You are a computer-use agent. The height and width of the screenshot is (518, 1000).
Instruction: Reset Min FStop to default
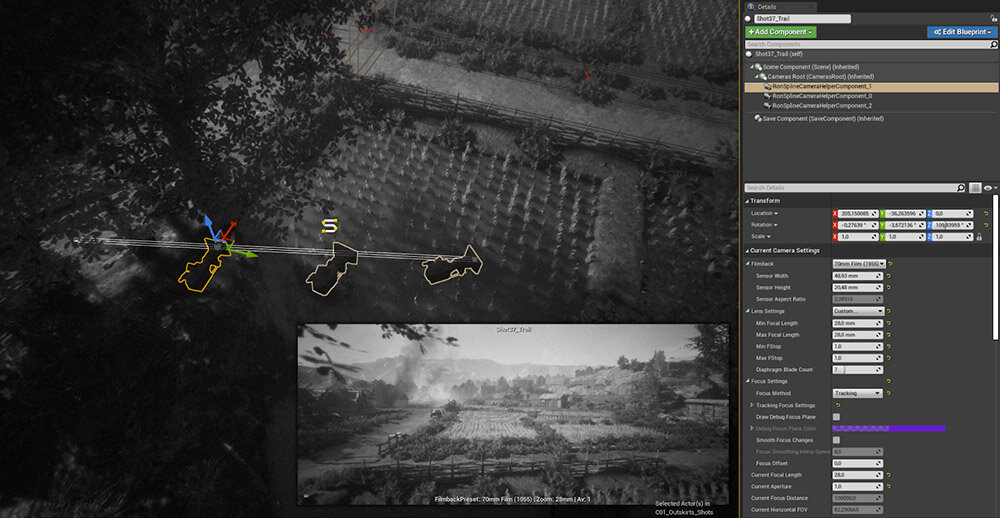(889, 346)
